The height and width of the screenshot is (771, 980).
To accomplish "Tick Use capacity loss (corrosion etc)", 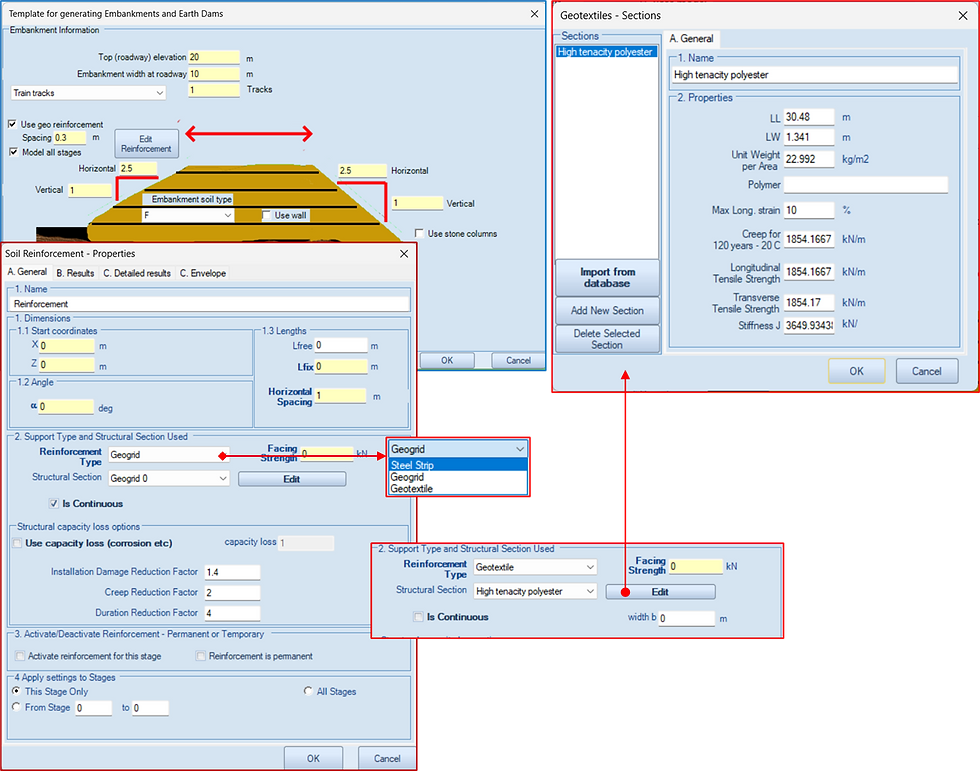I will [18, 543].
